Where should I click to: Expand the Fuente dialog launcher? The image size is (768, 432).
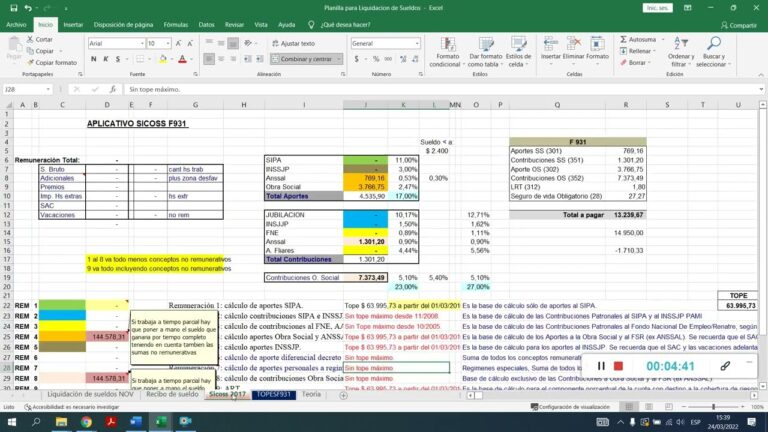195,74
